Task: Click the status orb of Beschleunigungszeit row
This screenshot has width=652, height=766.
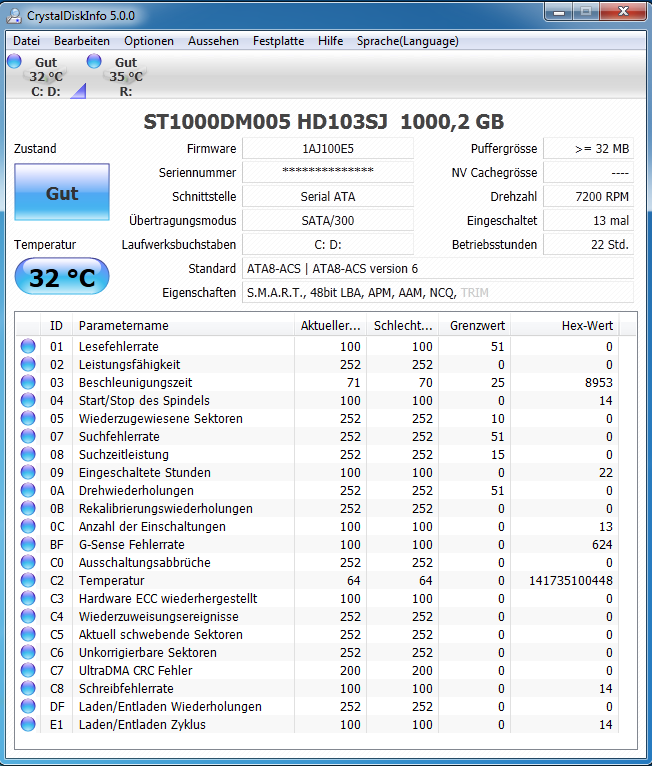Action: (x=28, y=382)
